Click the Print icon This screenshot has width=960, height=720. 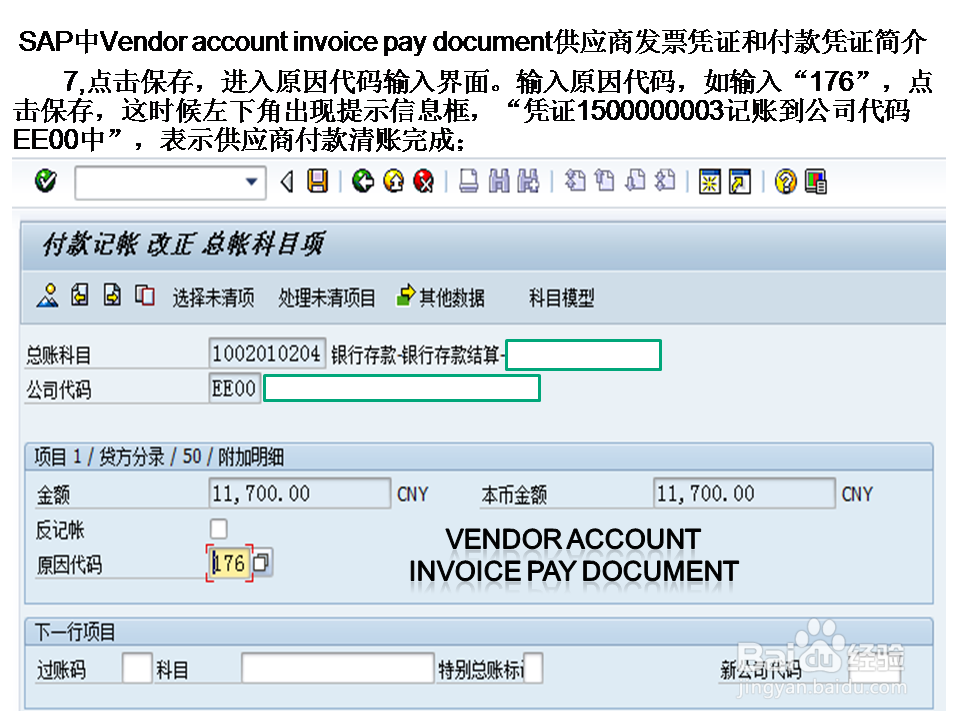(469, 182)
